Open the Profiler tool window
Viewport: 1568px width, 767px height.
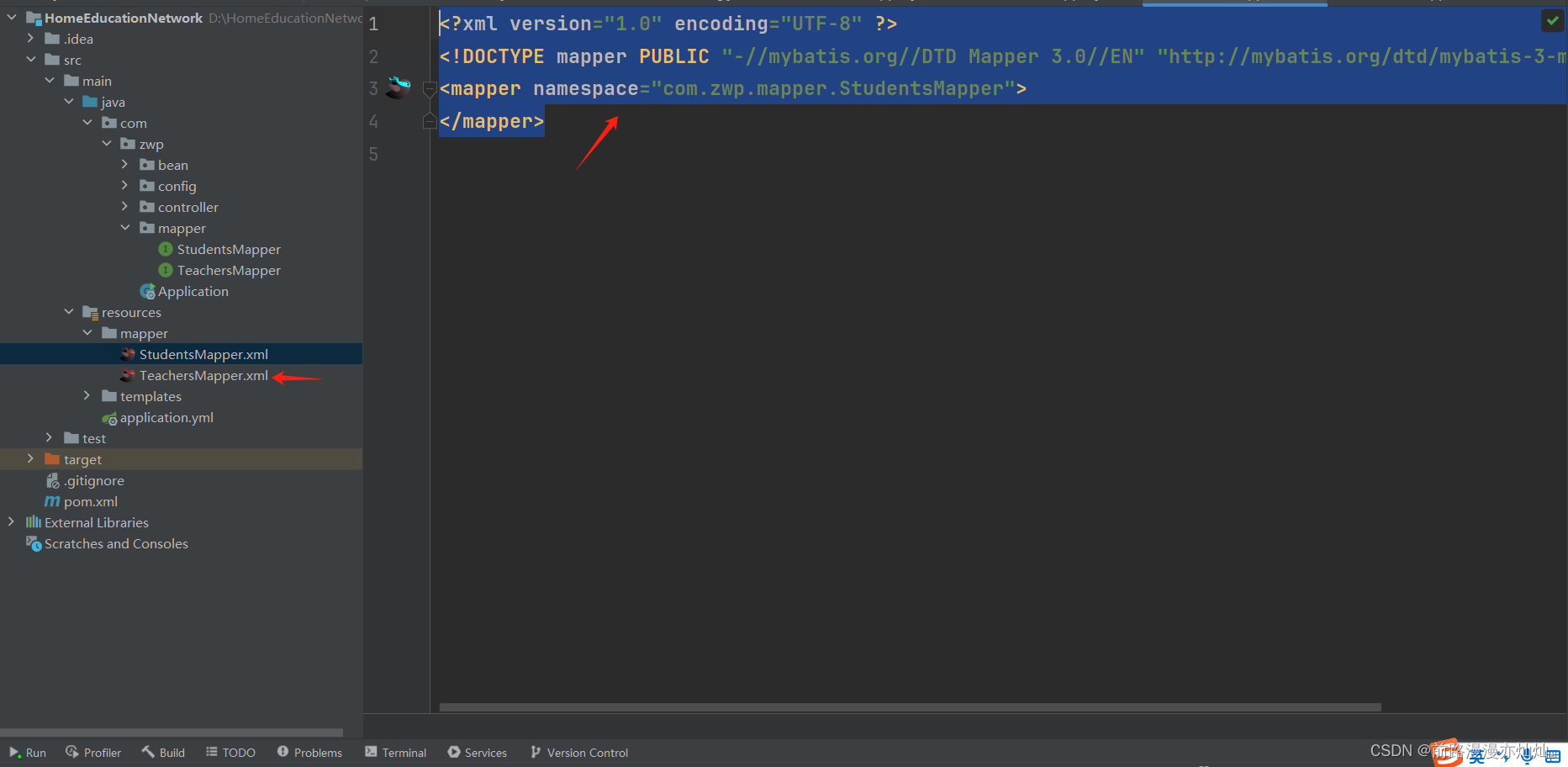pyautogui.click(x=93, y=753)
